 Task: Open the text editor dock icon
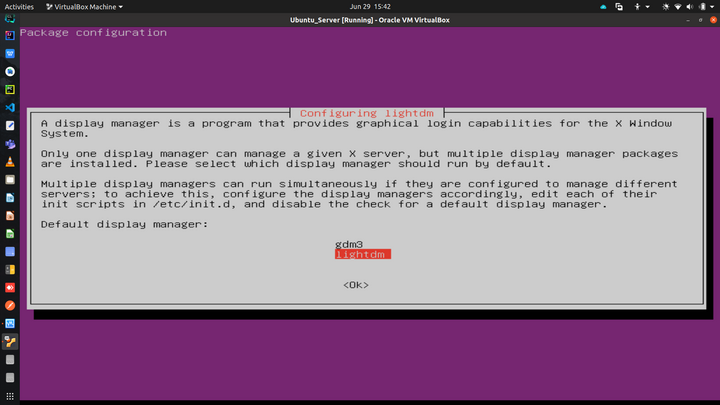click(x=10, y=125)
